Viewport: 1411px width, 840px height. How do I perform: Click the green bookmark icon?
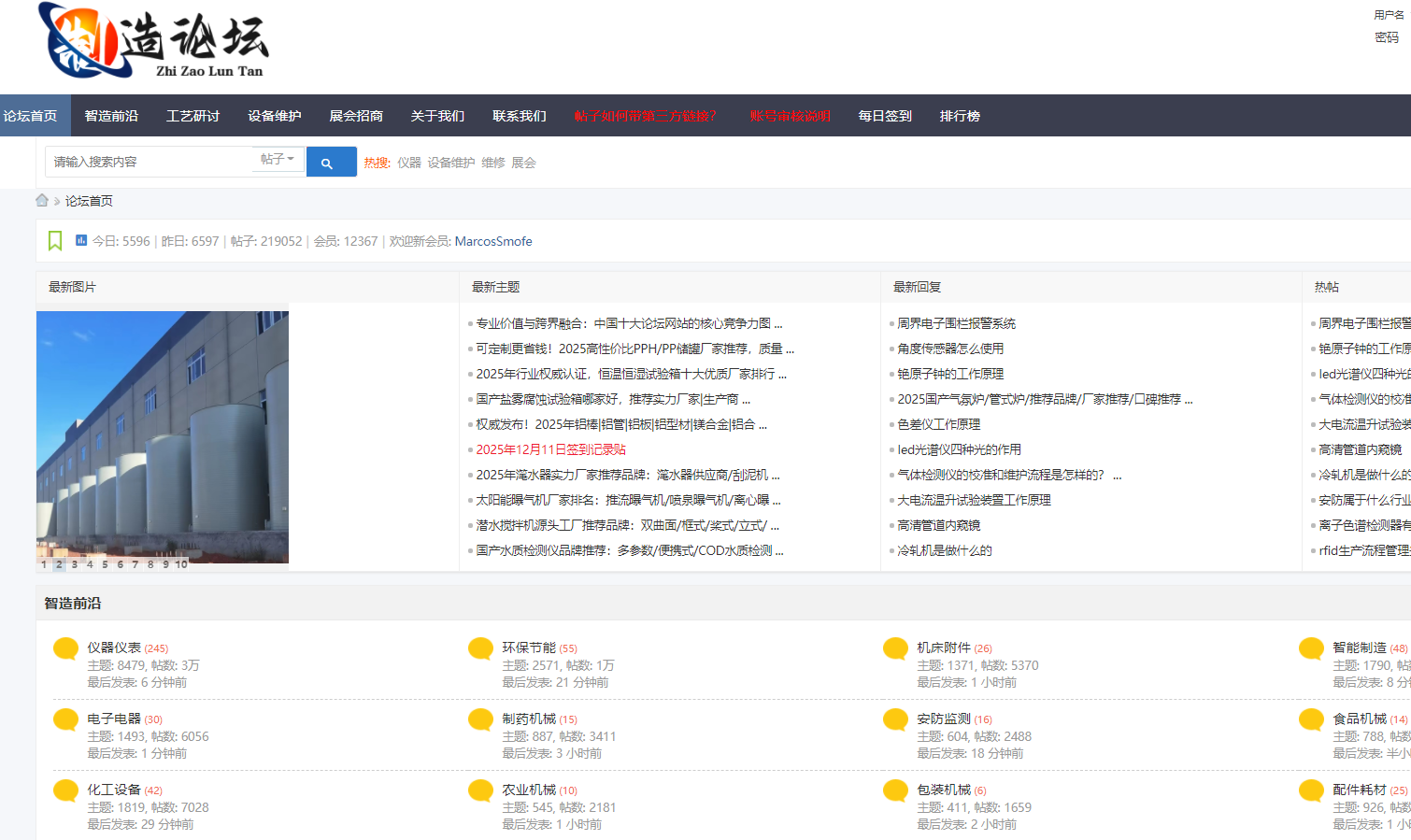55,241
